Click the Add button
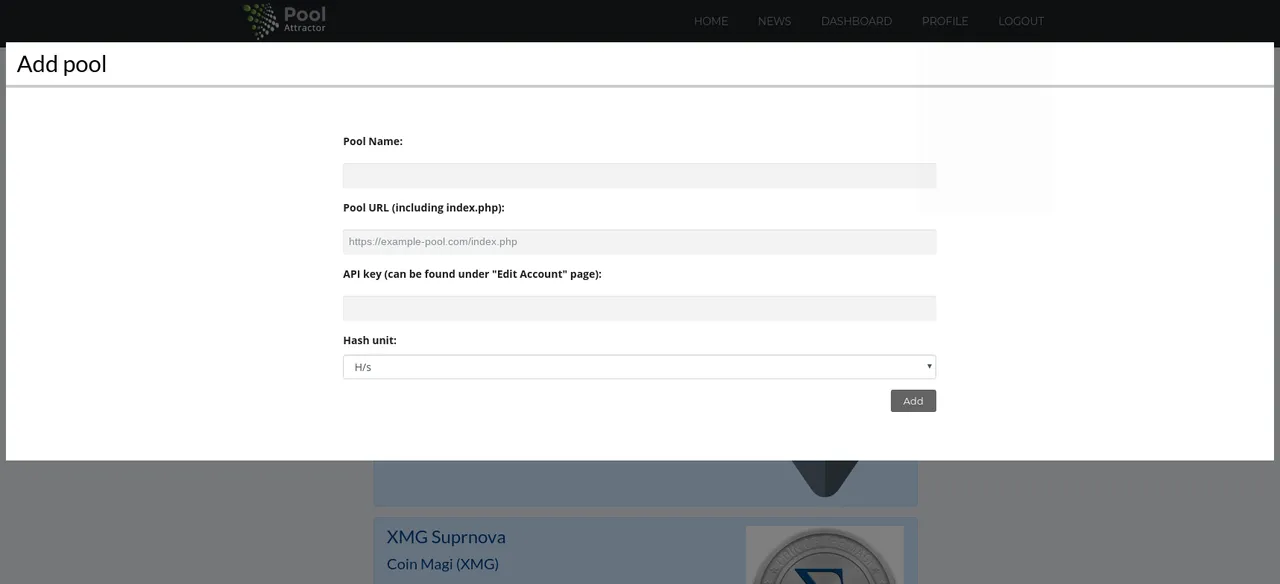This screenshot has width=1280, height=584. (x=913, y=401)
